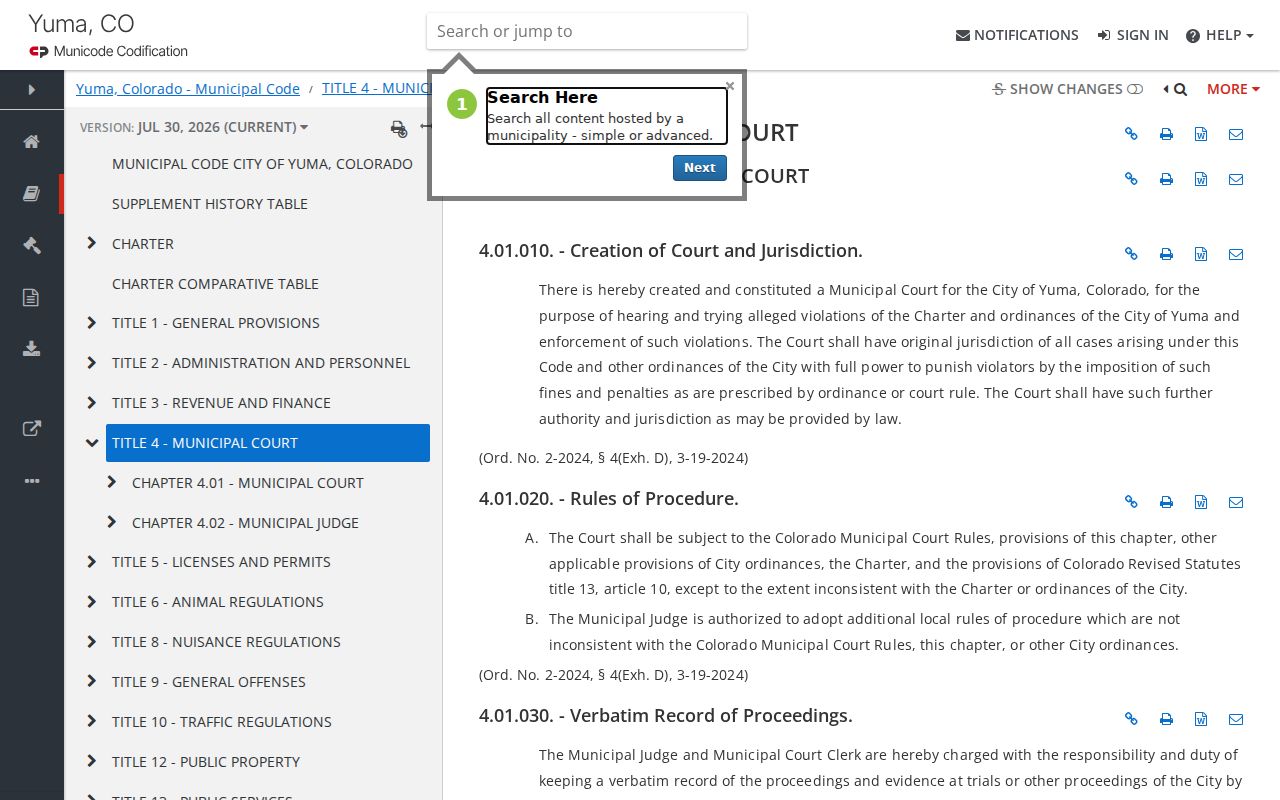Email section 4.01.030 Verbatim Record

pos(1236,719)
